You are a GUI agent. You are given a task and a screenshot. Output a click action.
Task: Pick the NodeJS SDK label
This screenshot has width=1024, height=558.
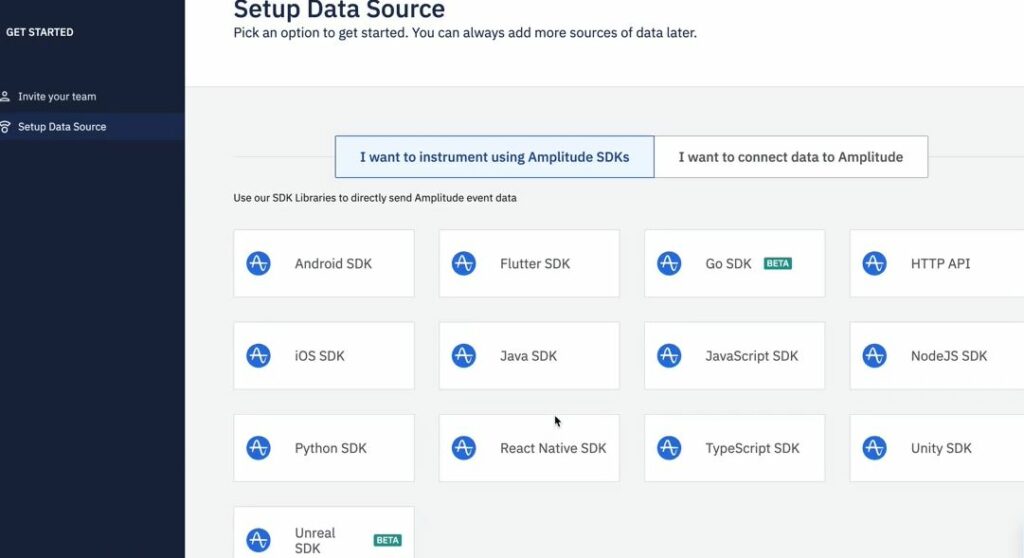949,356
